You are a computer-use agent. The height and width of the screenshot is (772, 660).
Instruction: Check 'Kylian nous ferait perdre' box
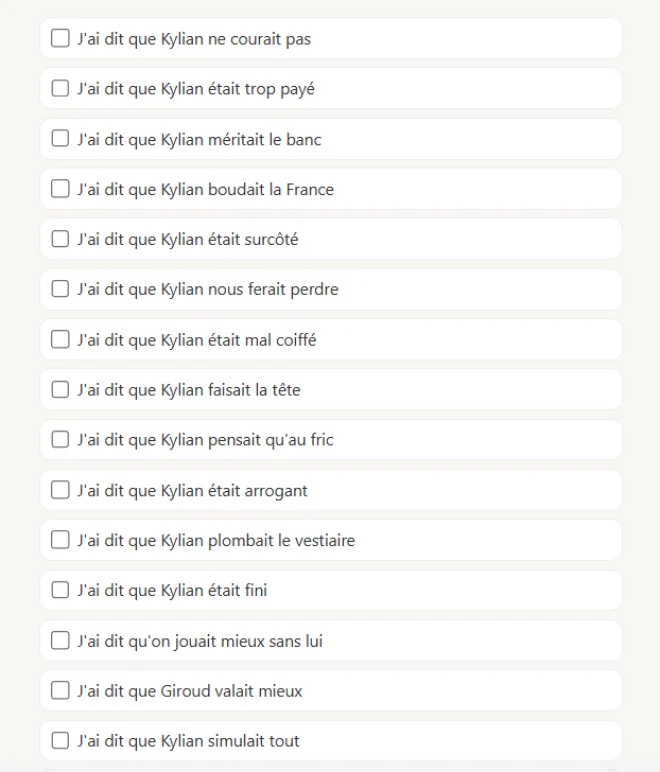60,289
